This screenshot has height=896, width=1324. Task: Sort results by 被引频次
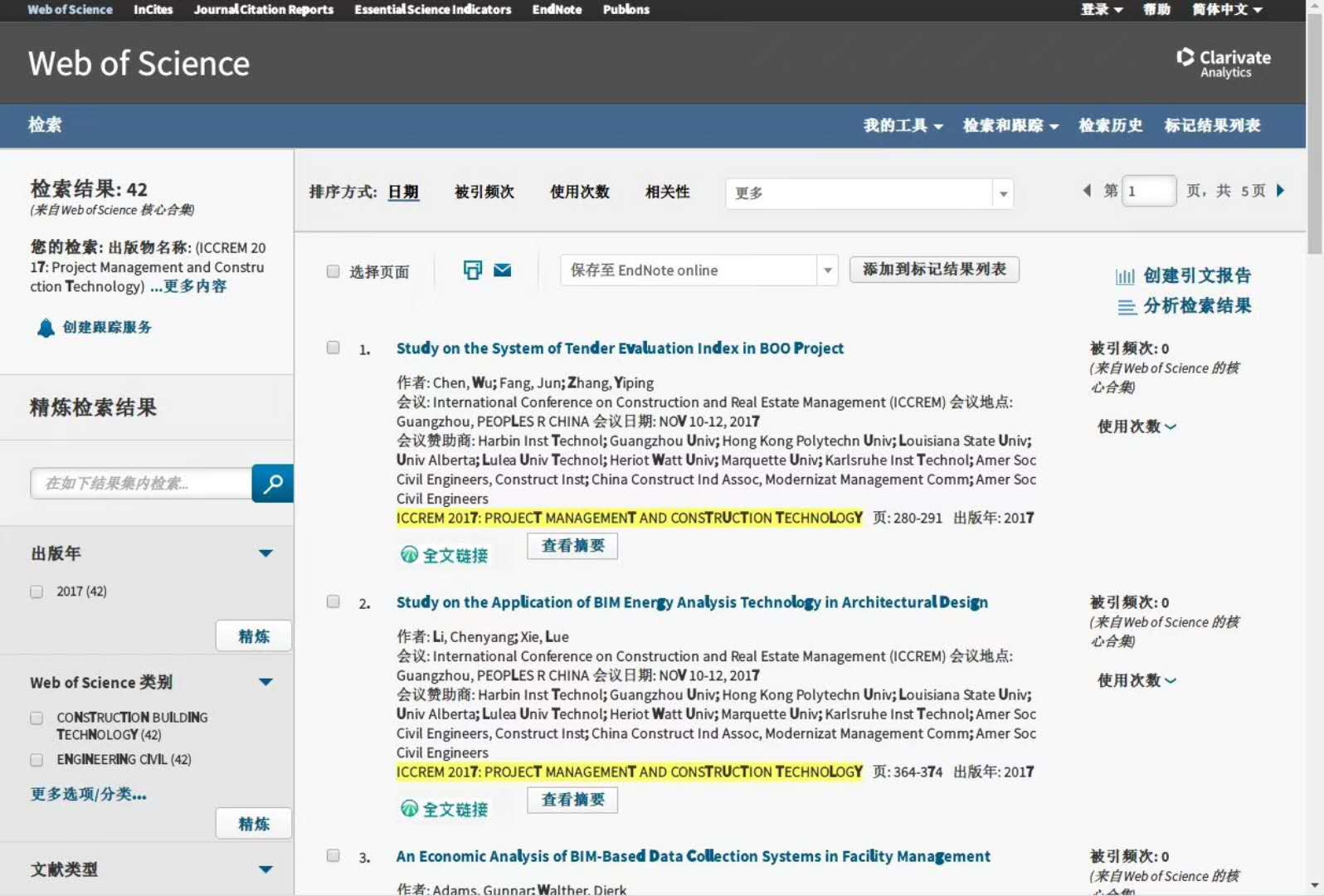pos(484,192)
